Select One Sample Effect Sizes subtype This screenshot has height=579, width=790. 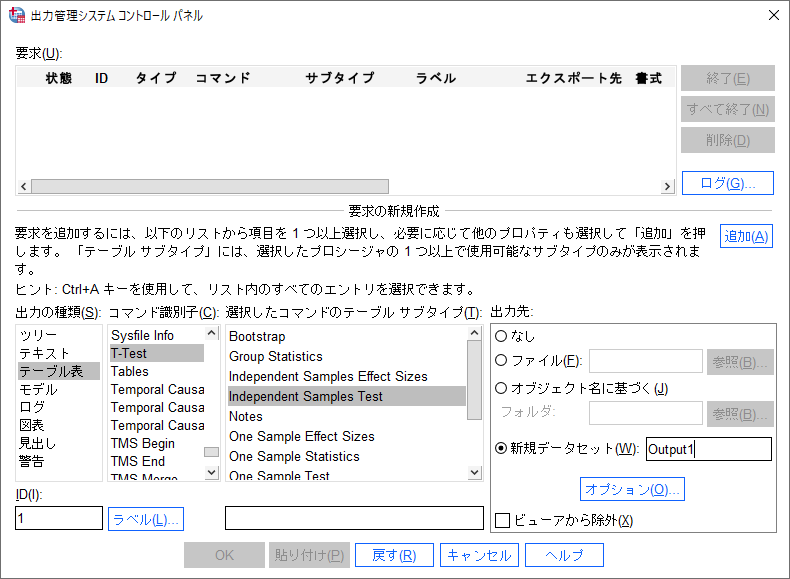pos(347,436)
